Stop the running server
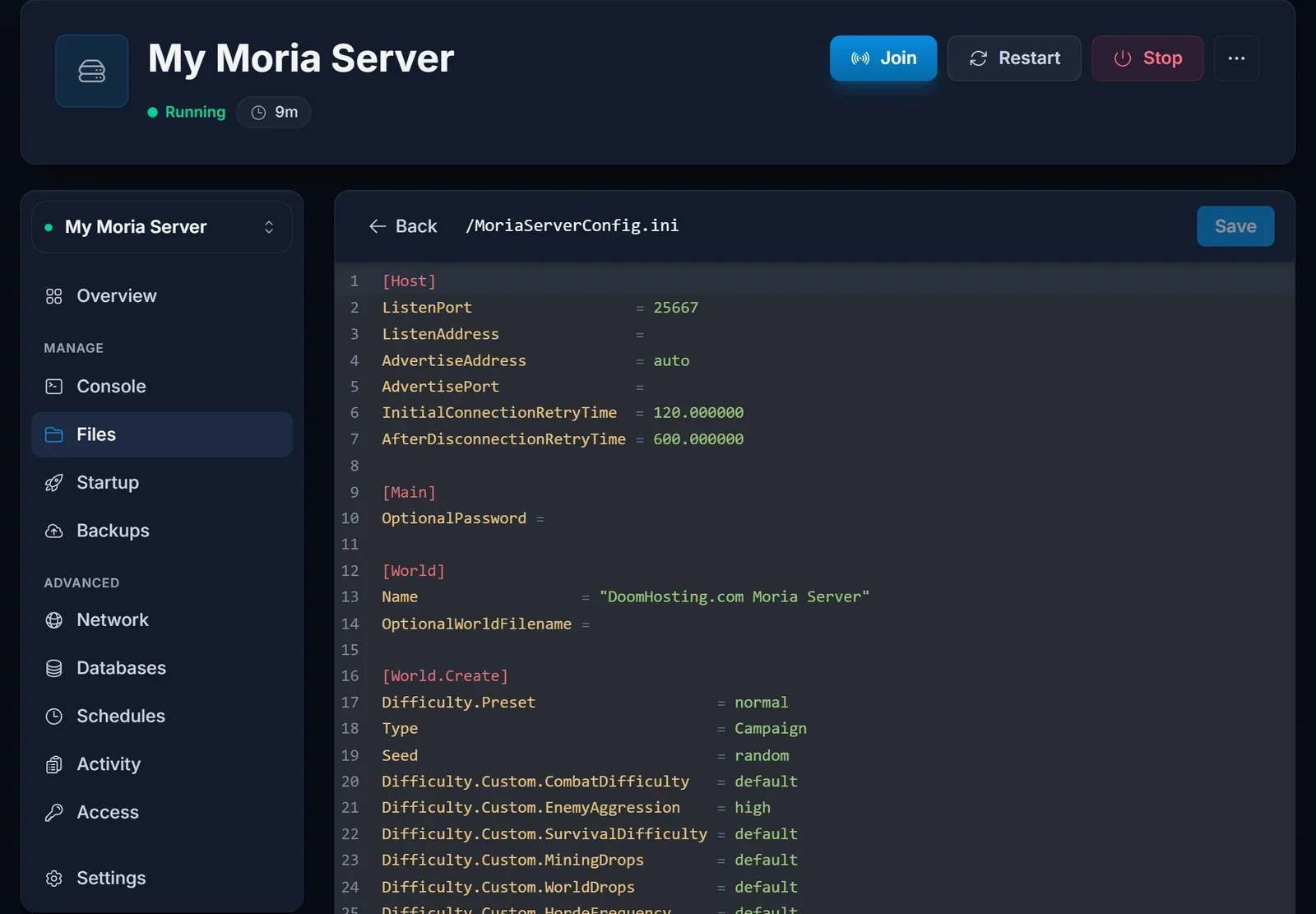This screenshot has width=1316, height=914. (x=1147, y=58)
